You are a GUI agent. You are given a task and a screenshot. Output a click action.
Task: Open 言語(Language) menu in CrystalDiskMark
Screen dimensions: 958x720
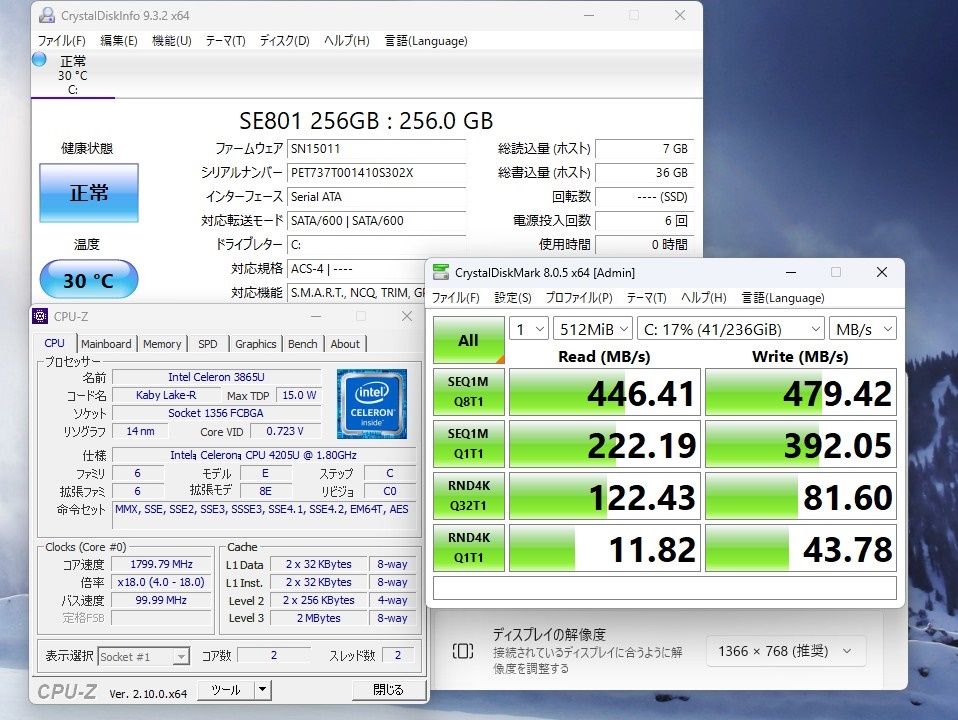tap(783, 298)
